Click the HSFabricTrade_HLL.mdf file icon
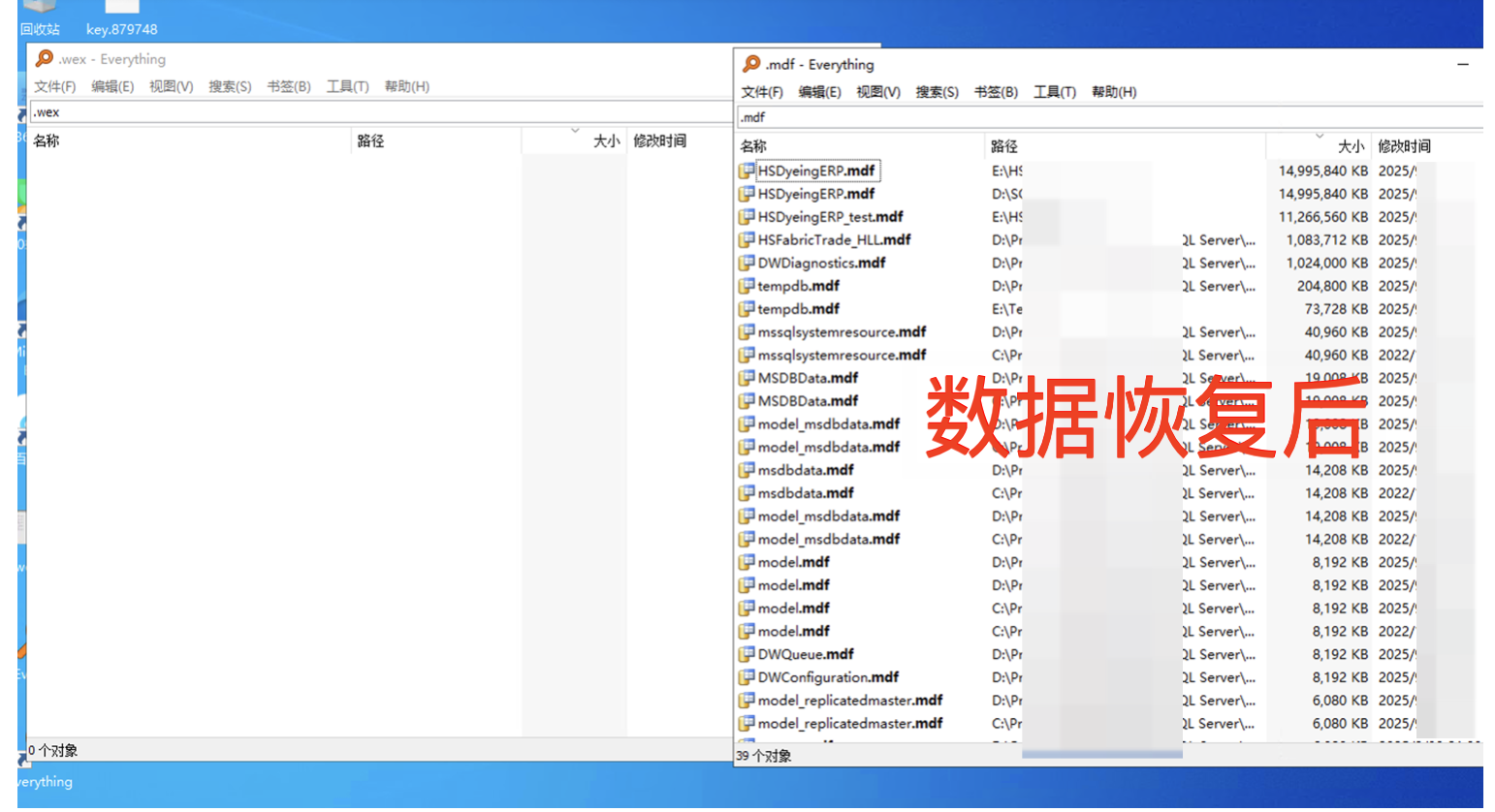 click(x=747, y=240)
